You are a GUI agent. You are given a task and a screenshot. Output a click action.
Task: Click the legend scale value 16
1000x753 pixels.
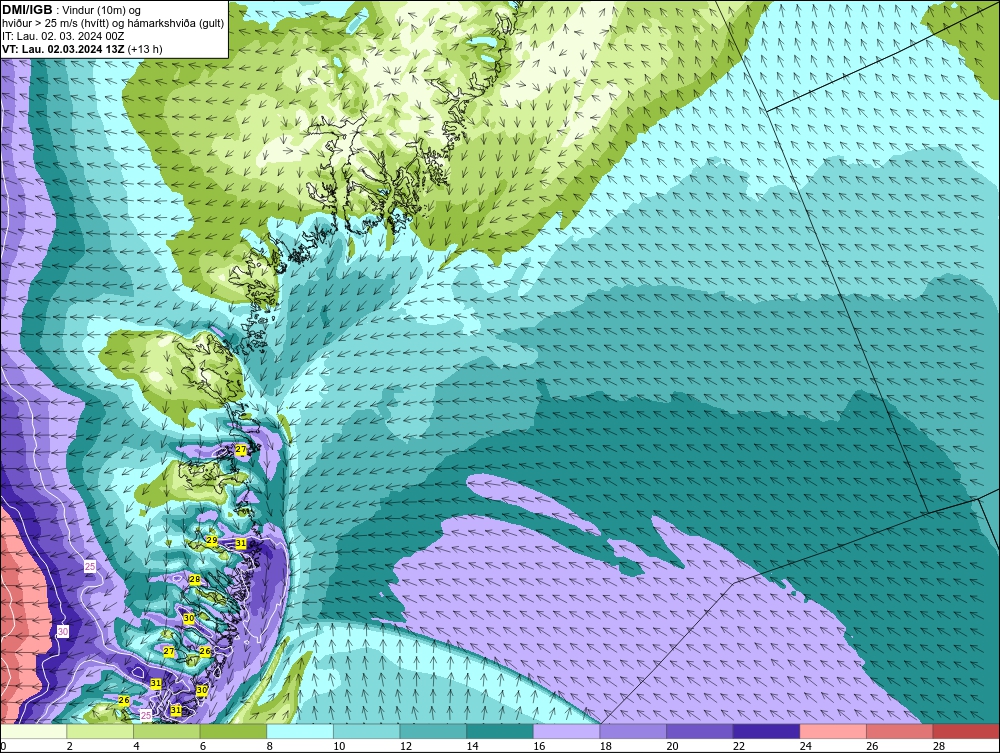[x=539, y=746]
